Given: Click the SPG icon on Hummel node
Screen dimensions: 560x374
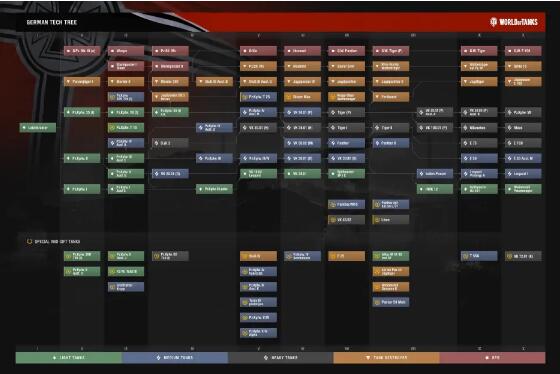Looking at the screenshot, I should click(x=289, y=51).
